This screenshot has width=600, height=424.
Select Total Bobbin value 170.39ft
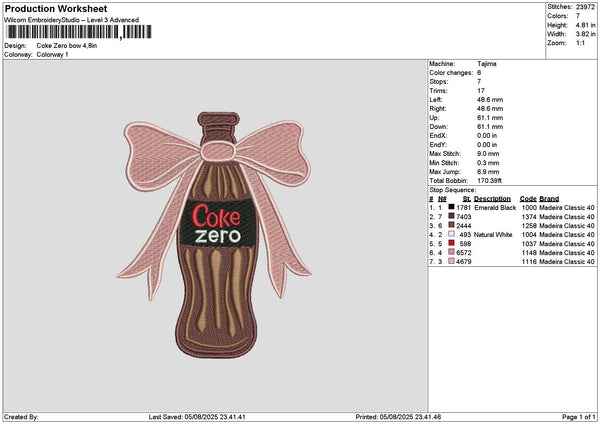pos(489,181)
